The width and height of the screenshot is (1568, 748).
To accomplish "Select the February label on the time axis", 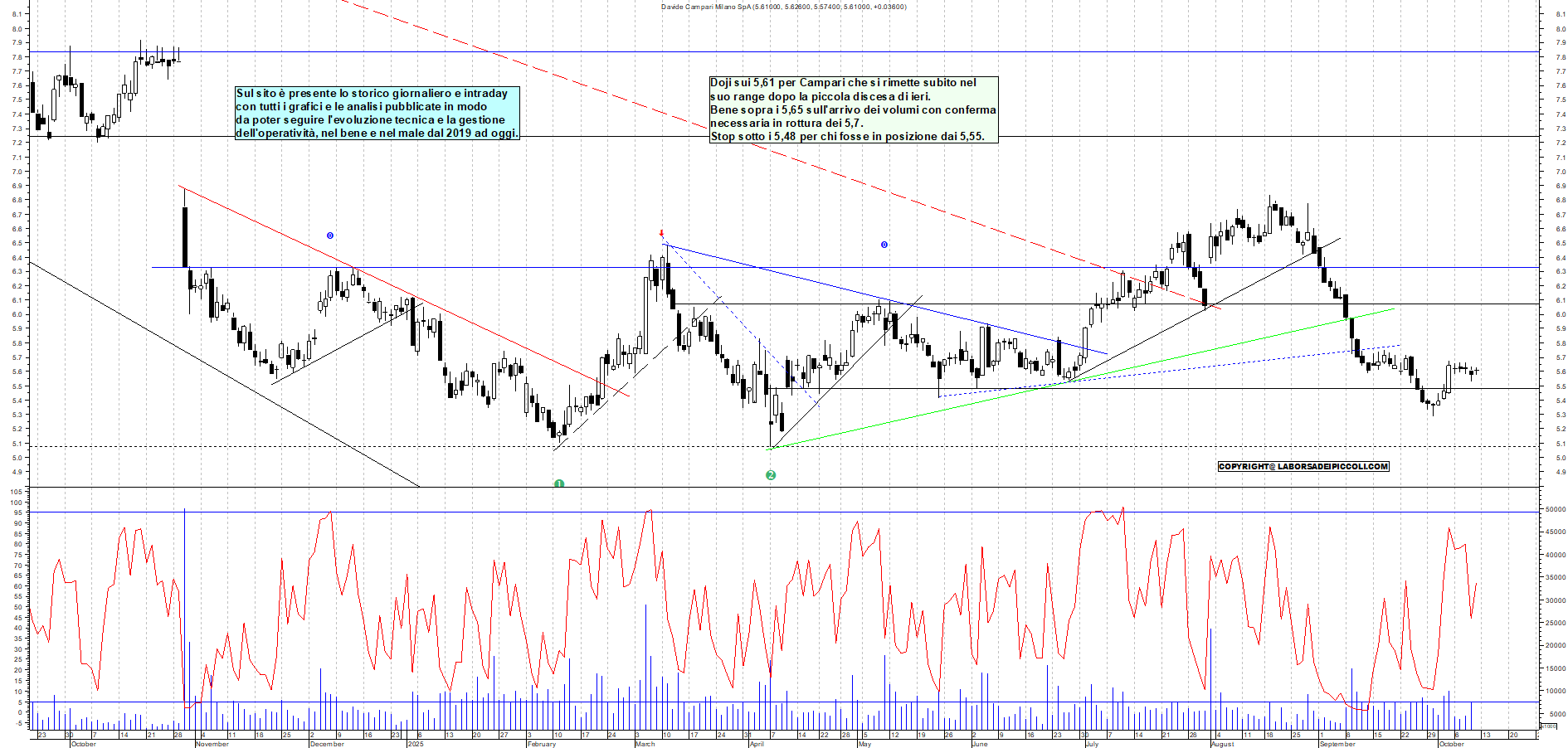I will click(542, 744).
